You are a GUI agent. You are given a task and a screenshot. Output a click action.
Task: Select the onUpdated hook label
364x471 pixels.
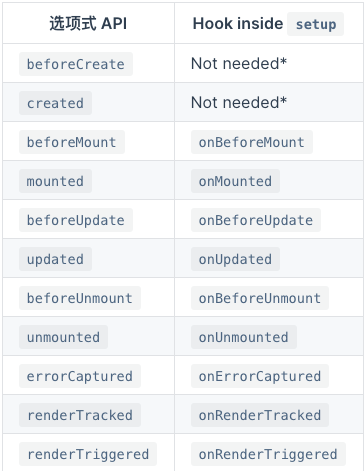(x=235, y=259)
